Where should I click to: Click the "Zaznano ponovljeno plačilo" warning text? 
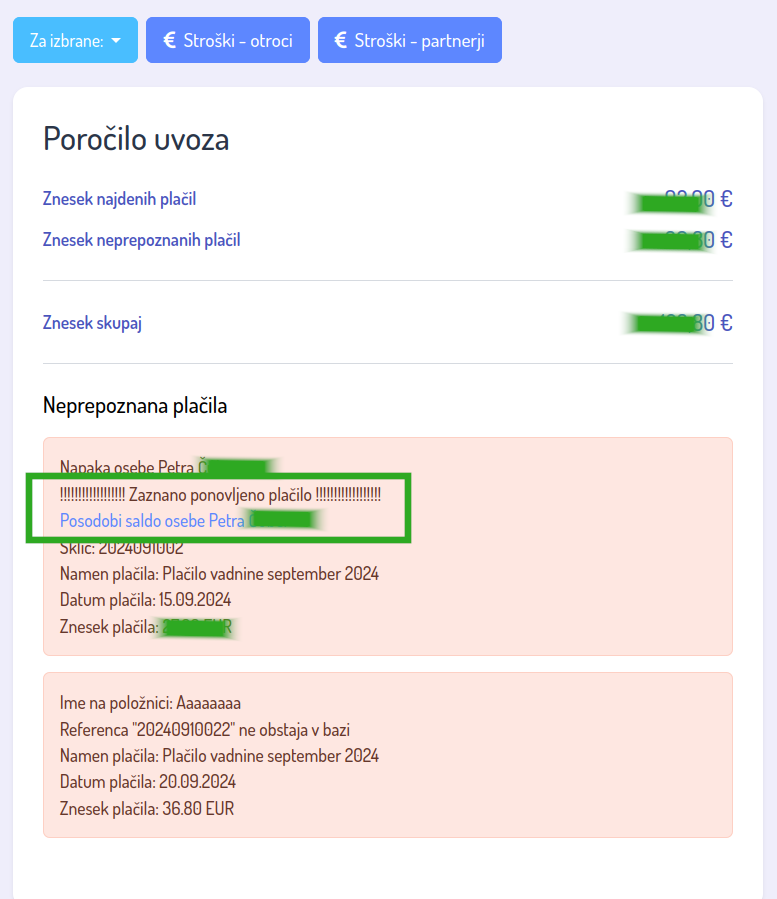point(220,495)
